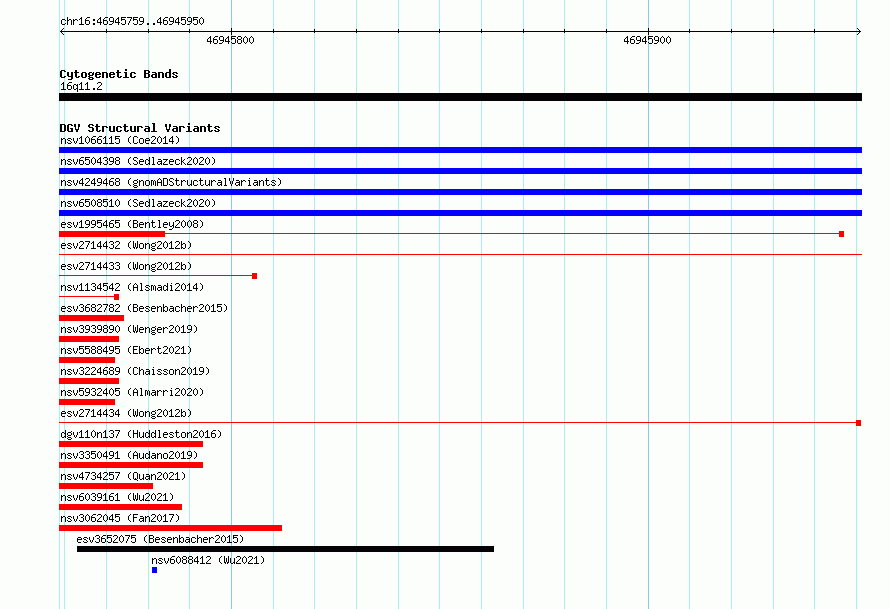Image resolution: width=890 pixels, height=609 pixels.
Task: Click the Cytogenetic Bands track title
Action: click(119, 74)
